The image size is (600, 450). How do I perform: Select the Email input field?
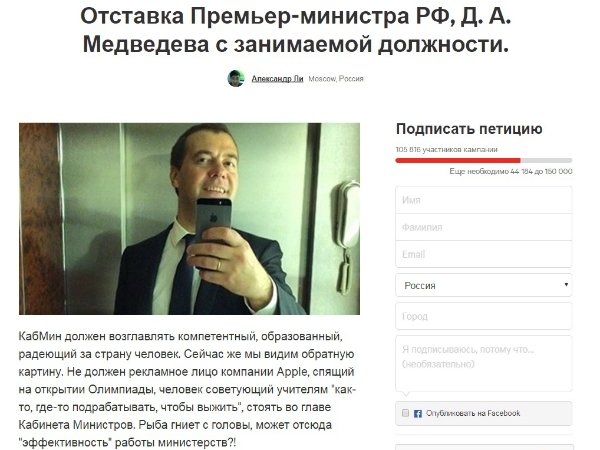[484, 254]
